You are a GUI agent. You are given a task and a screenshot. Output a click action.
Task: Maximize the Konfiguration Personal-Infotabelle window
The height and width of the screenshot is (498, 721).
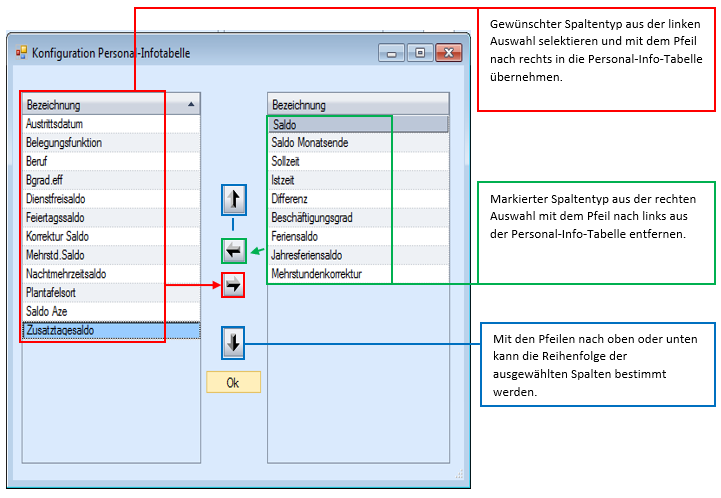tap(420, 53)
